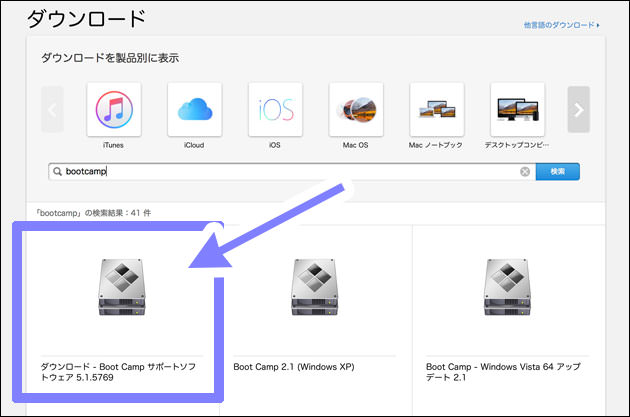Click the magnifier icon in search field
The image size is (630, 417).
pos(57,172)
